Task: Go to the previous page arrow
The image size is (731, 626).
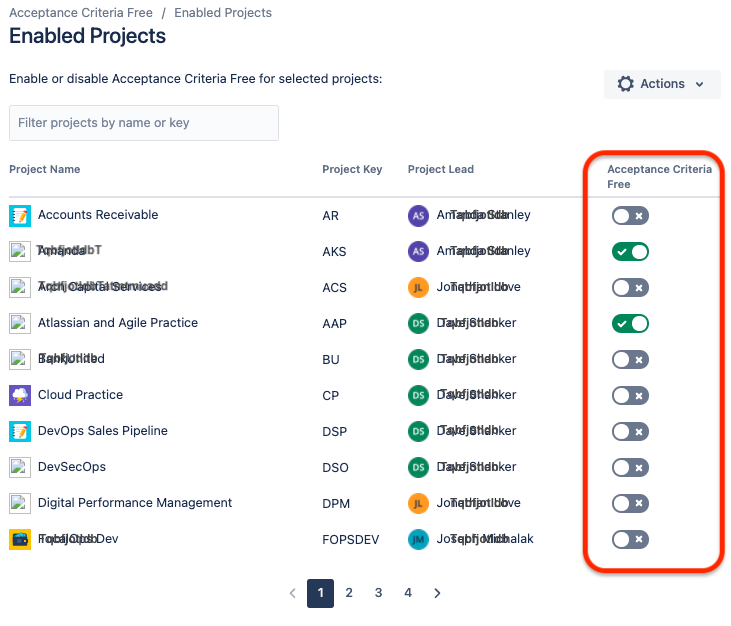Action: coord(292,593)
